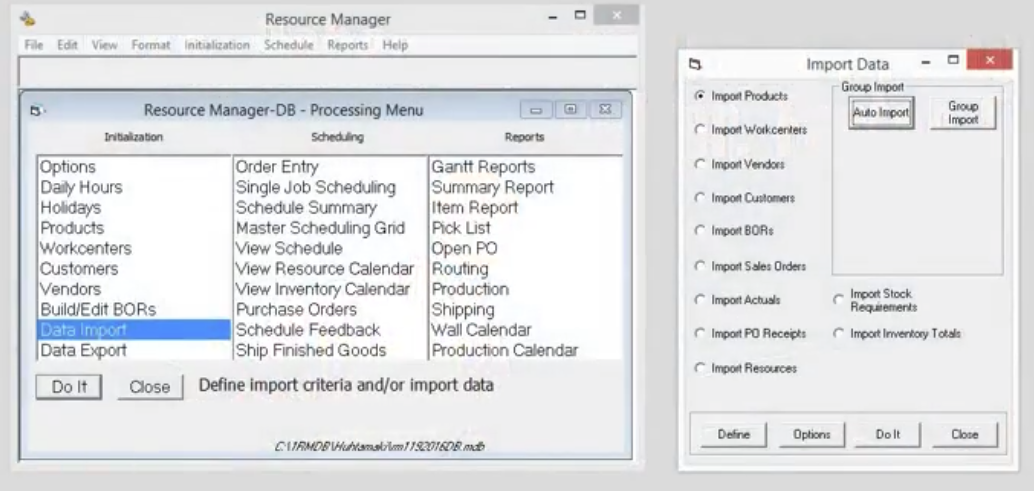1034x491 pixels.
Task: Click the Resource Manager app icon in title bar
Action: pyautogui.click(x=28, y=18)
